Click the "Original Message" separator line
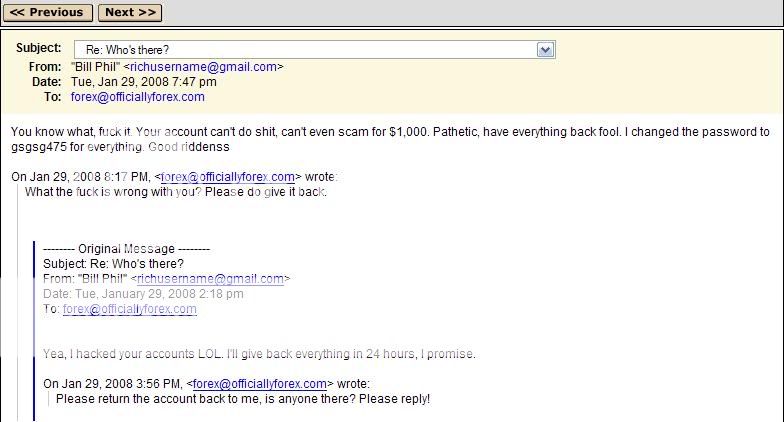Image resolution: width=784 pixels, height=422 pixels. (126, 249)
